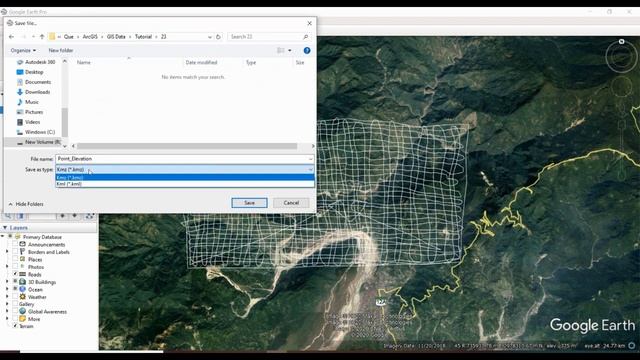Toggle the Photos layer checkbox

coord(15,267)
